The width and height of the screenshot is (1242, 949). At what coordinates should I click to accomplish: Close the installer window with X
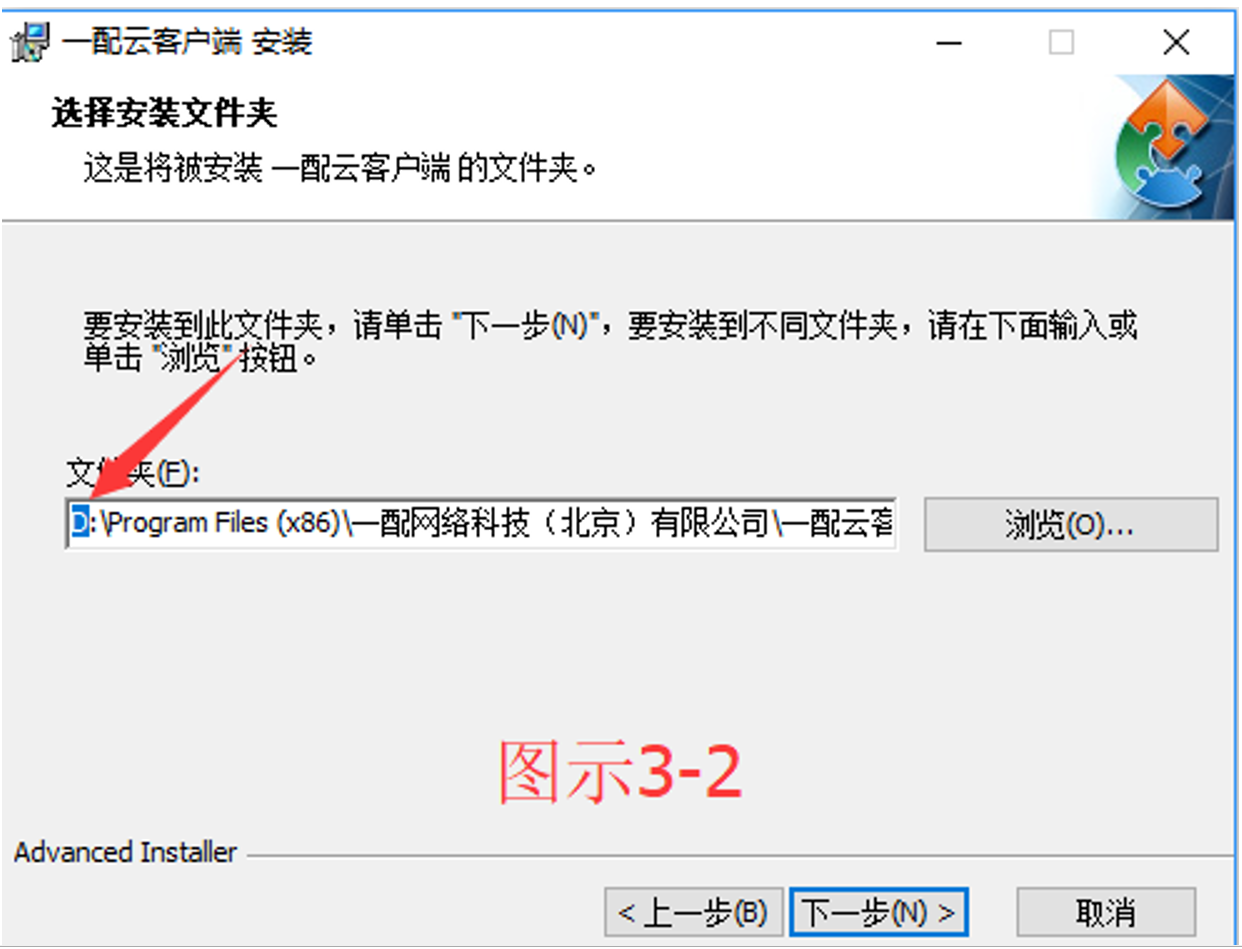point(1176,42)
